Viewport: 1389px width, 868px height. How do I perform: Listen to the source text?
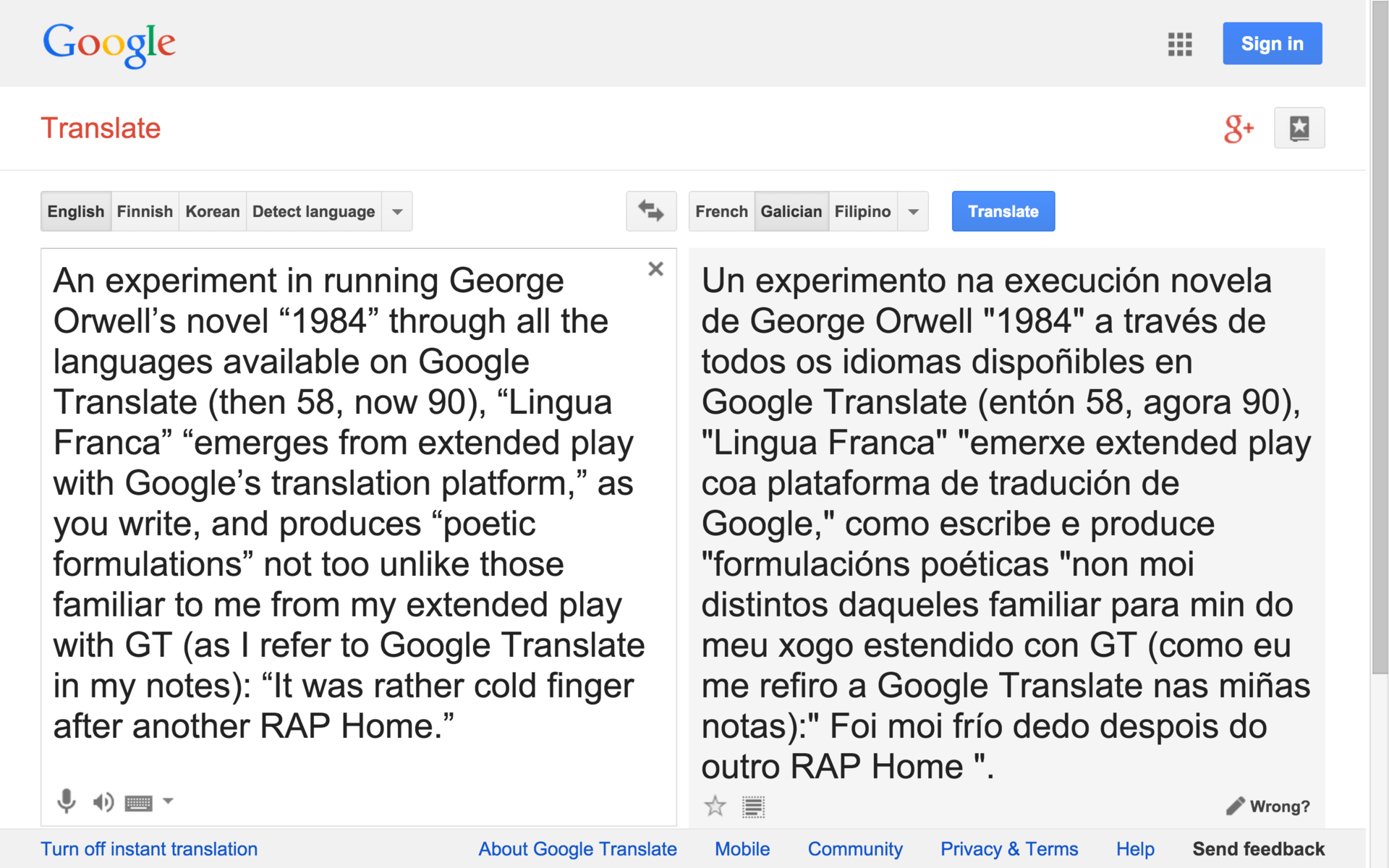click(103, 801)
